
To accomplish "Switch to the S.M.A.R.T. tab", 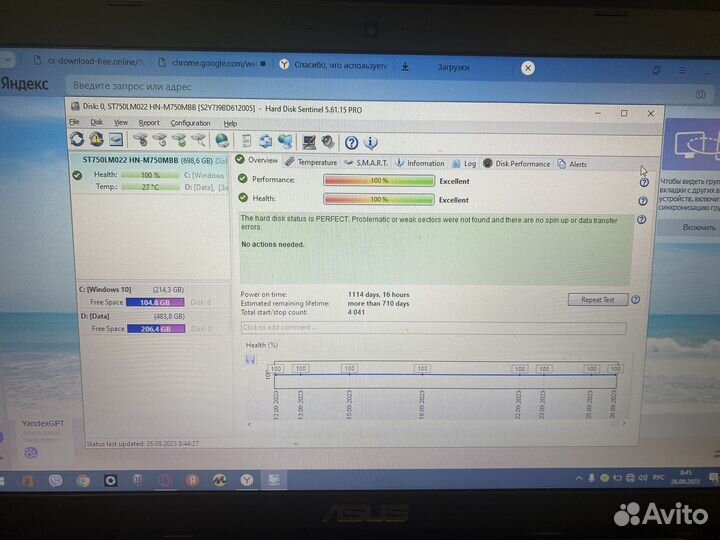I will pyautogui.click(x=366, y=163).
